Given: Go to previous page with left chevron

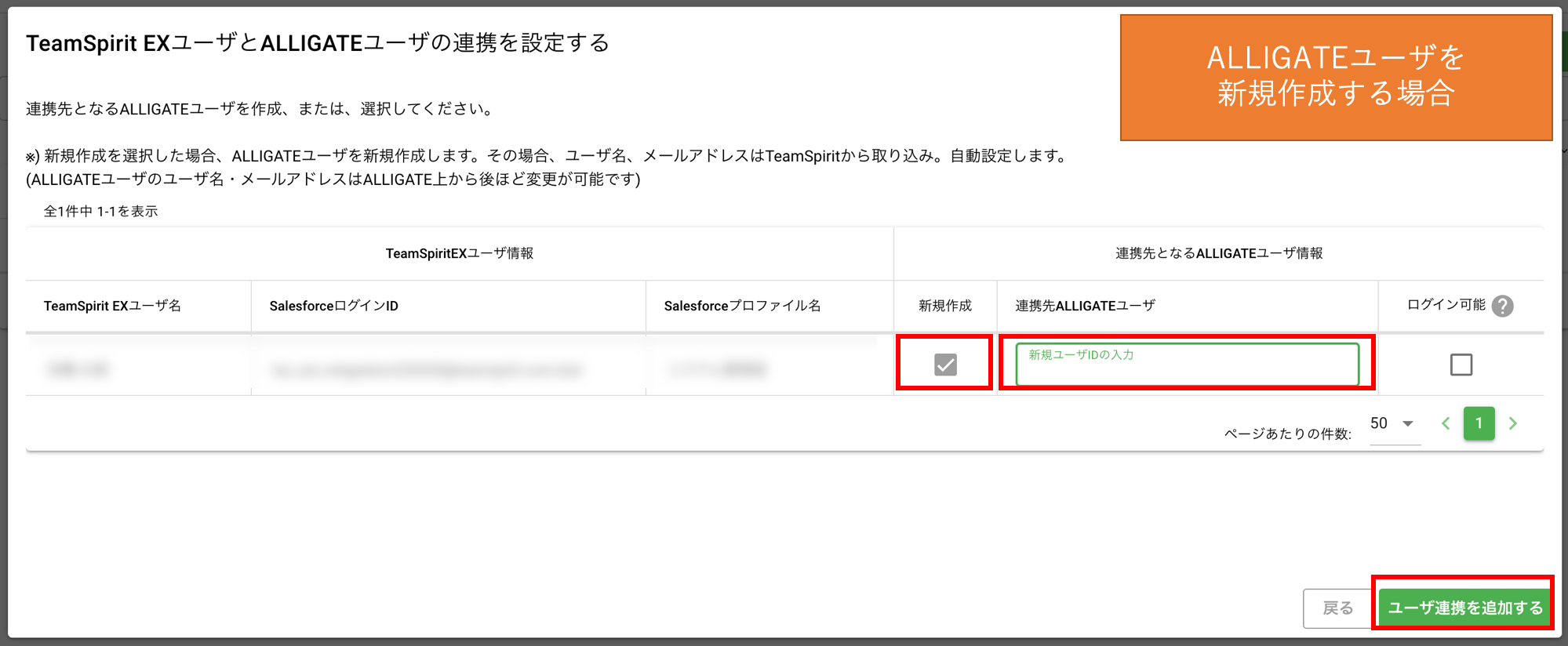Looking at the screenshot, I should tap(1446, 423).
